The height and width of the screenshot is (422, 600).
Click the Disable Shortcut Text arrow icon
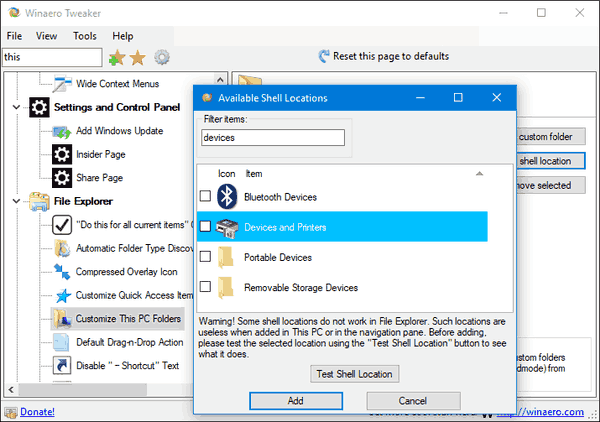(x=62, y=365)
